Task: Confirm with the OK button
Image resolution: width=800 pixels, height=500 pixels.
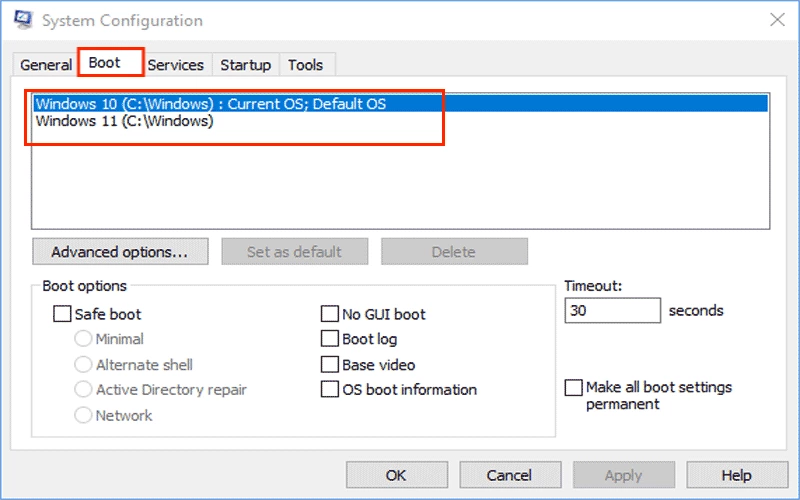Action: pyautogui.click(x=397, y=475)
